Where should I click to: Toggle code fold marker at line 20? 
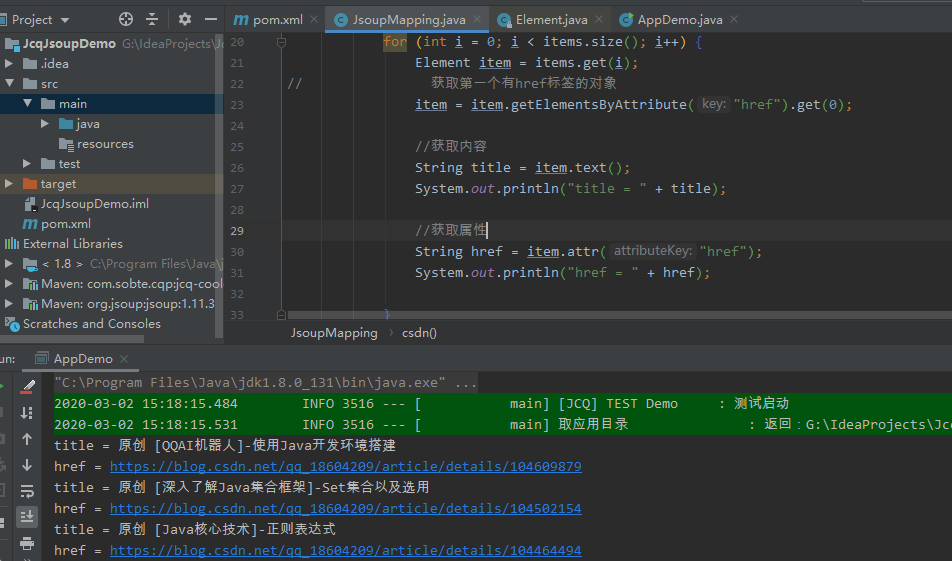point(281,42)
